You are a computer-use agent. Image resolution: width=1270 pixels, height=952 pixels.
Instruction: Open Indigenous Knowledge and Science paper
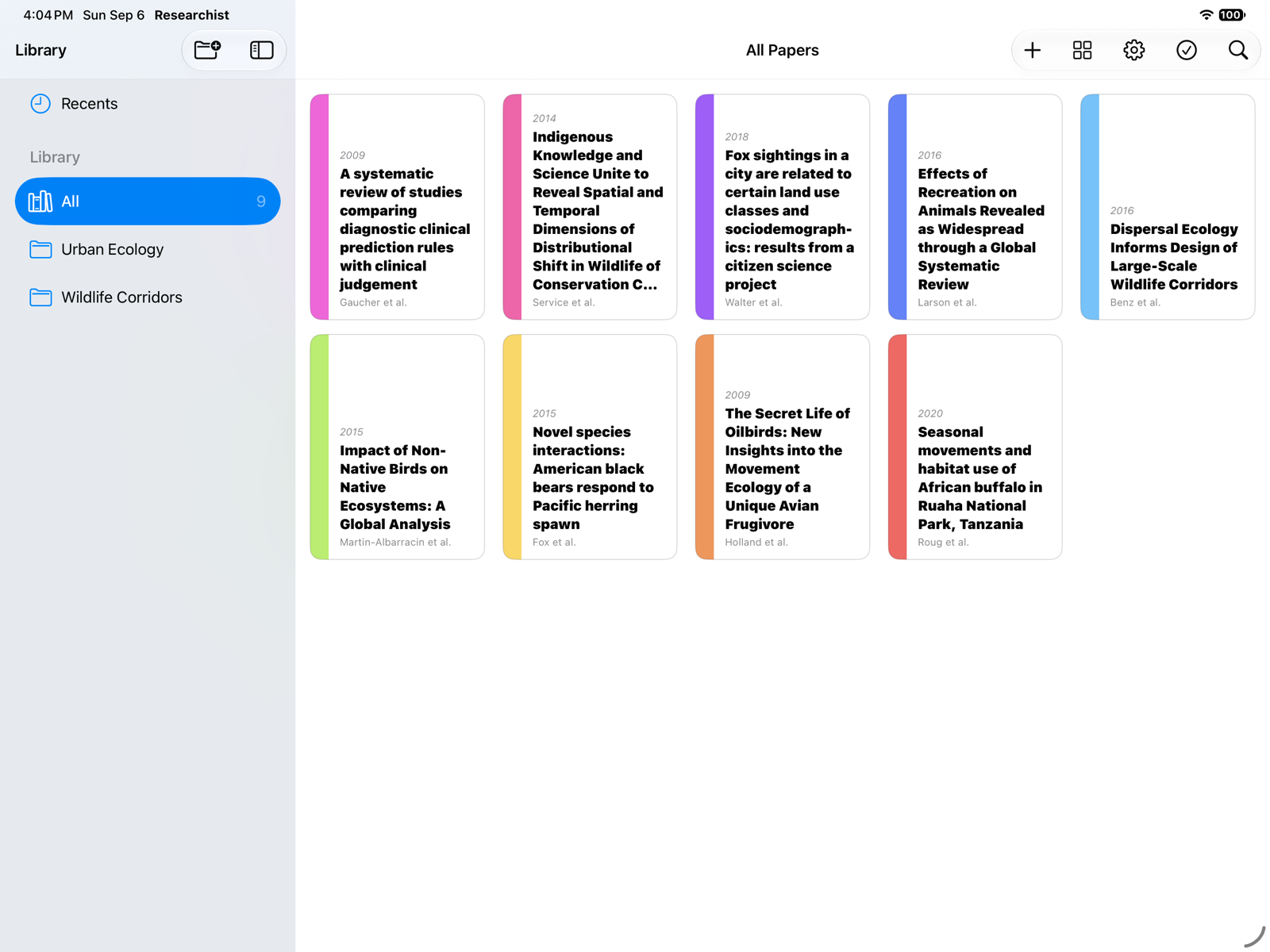pyautogui.click(x=590, y=207)
